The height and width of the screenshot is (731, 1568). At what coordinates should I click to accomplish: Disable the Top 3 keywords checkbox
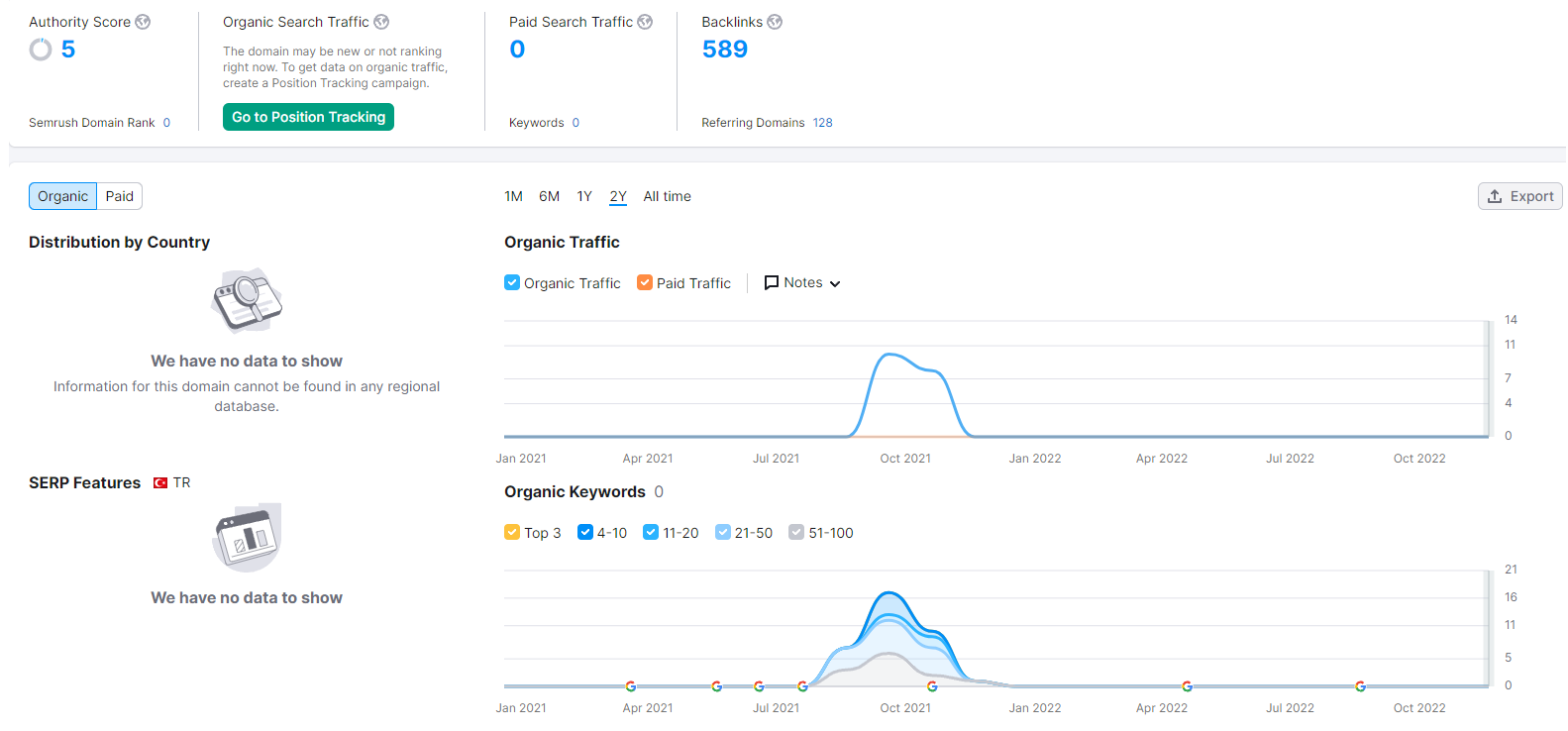(512, 532)
